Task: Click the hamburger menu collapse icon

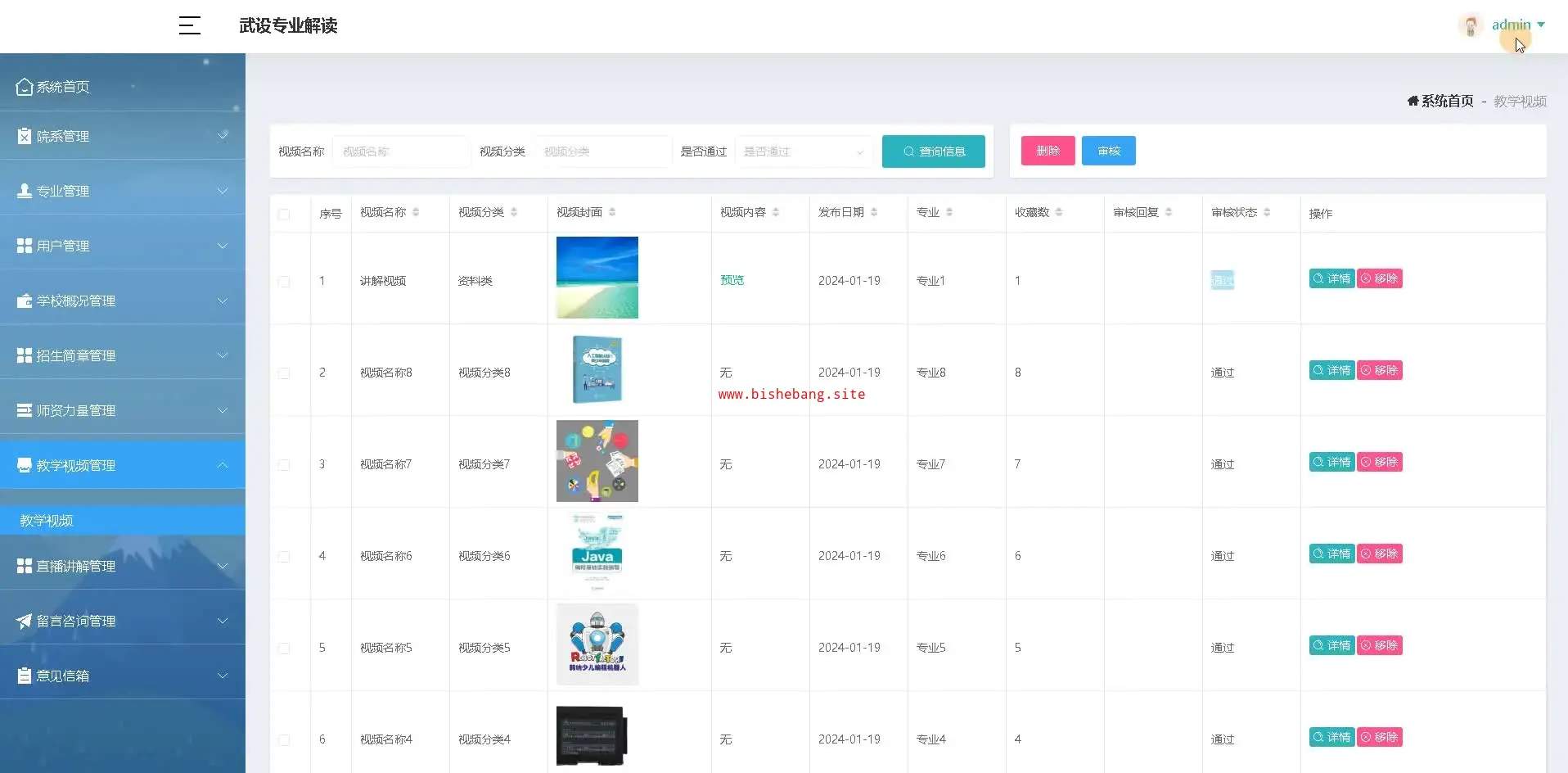Action: pos(190,25)
